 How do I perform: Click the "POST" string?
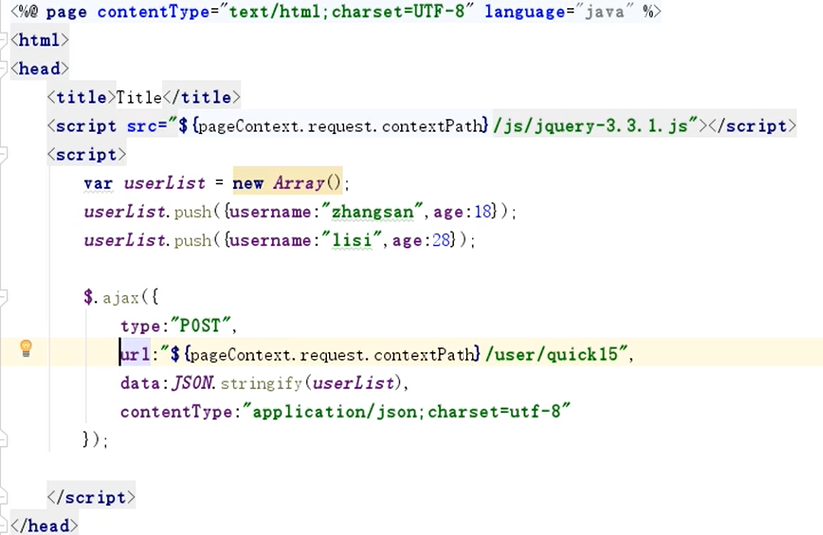point(201,326)
